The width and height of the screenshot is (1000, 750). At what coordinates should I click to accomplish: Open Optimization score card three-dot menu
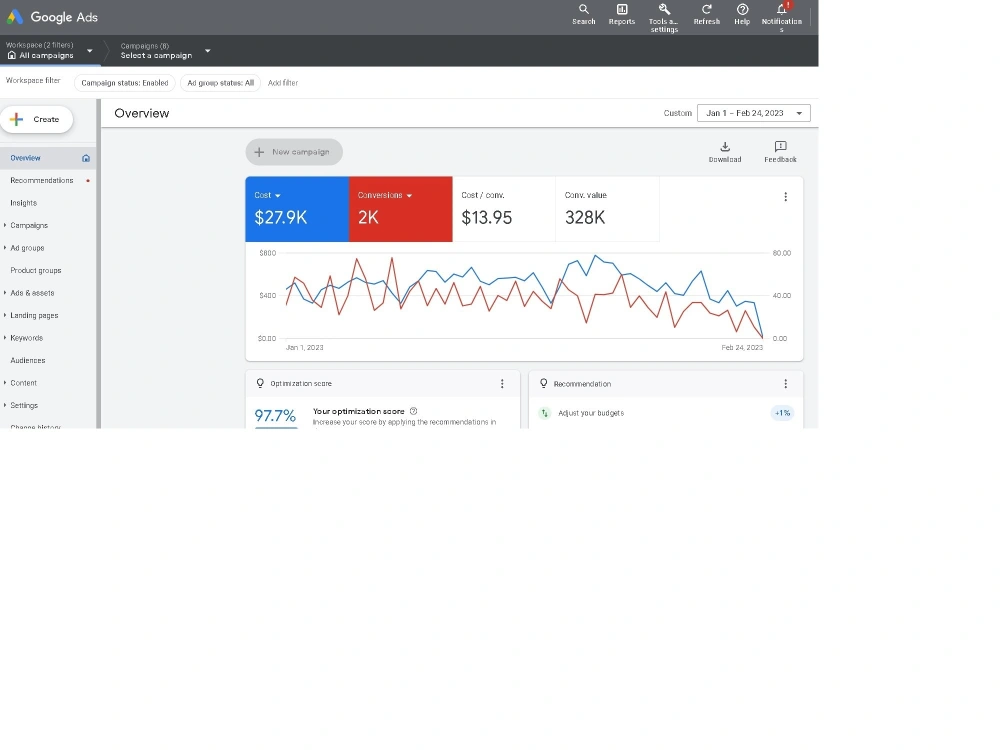point(503,384)
